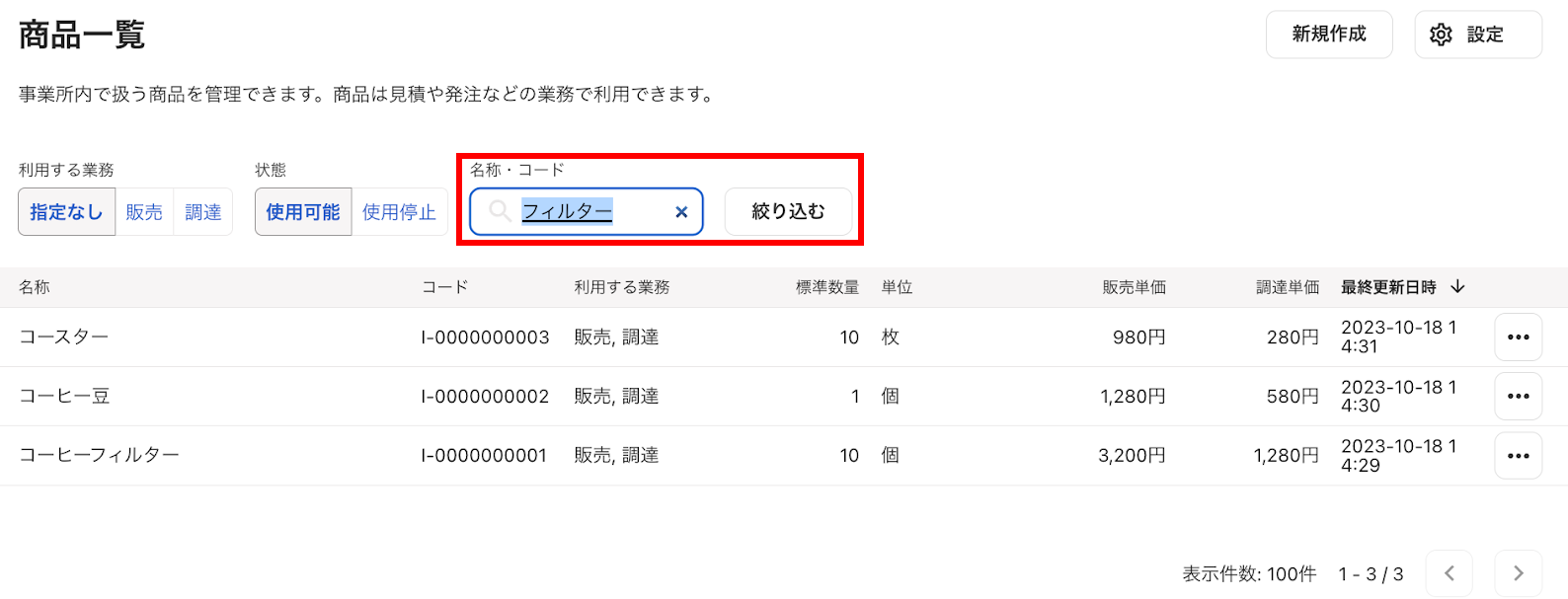Click the 標準数量 column header

[x=827, y=287]
